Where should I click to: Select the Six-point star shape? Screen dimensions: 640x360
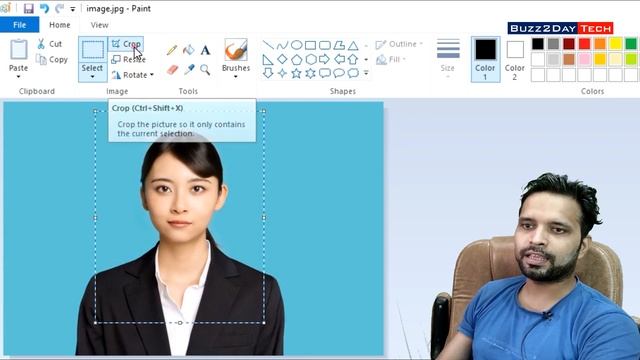pyautogui.click(x=311, y=73)
